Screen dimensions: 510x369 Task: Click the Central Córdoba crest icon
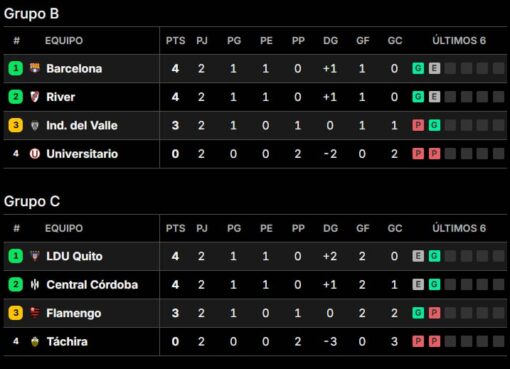[35, 285]
